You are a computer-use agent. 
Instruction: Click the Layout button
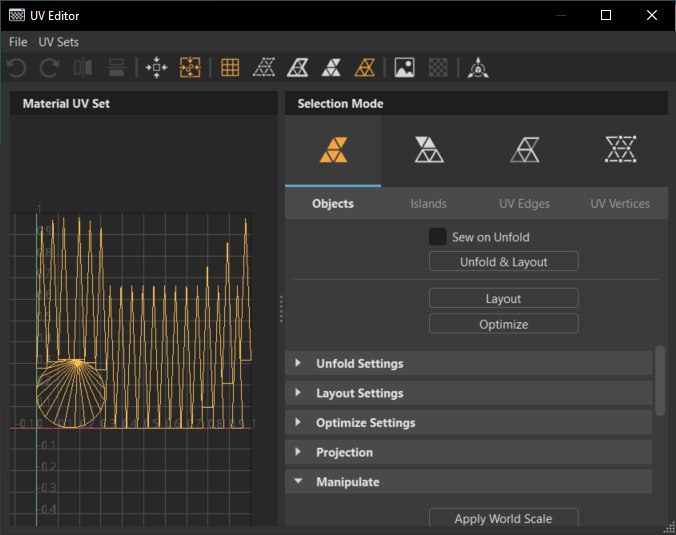click(504, 298)
